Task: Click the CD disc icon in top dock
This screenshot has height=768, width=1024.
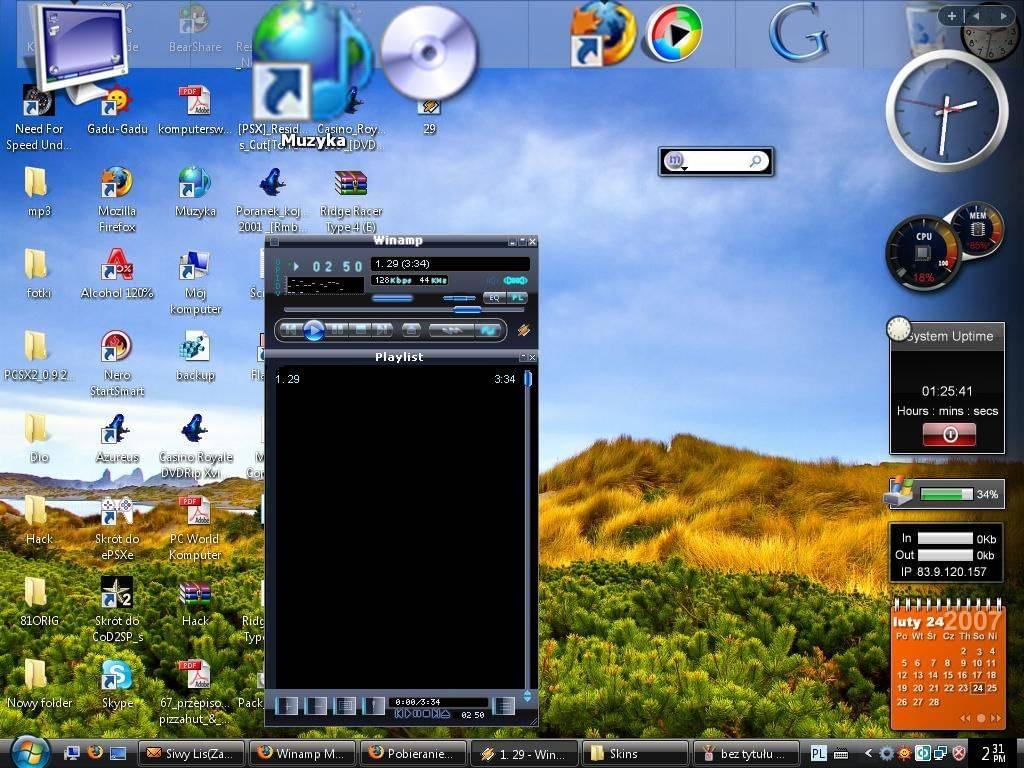Action: tap(428, 52)
